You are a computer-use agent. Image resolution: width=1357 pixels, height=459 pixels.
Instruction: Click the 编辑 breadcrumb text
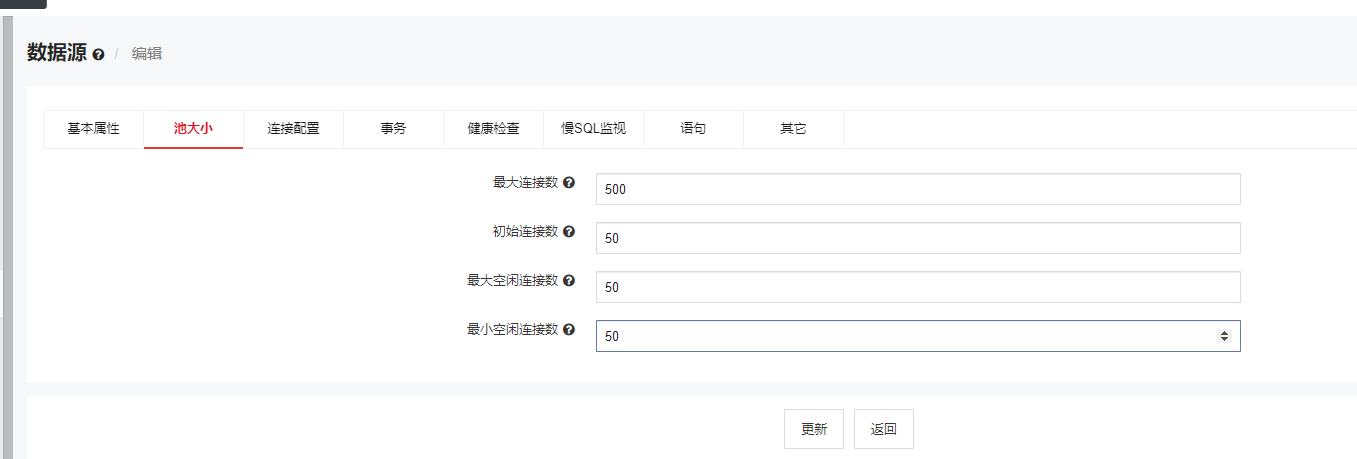tap(147, 54)
